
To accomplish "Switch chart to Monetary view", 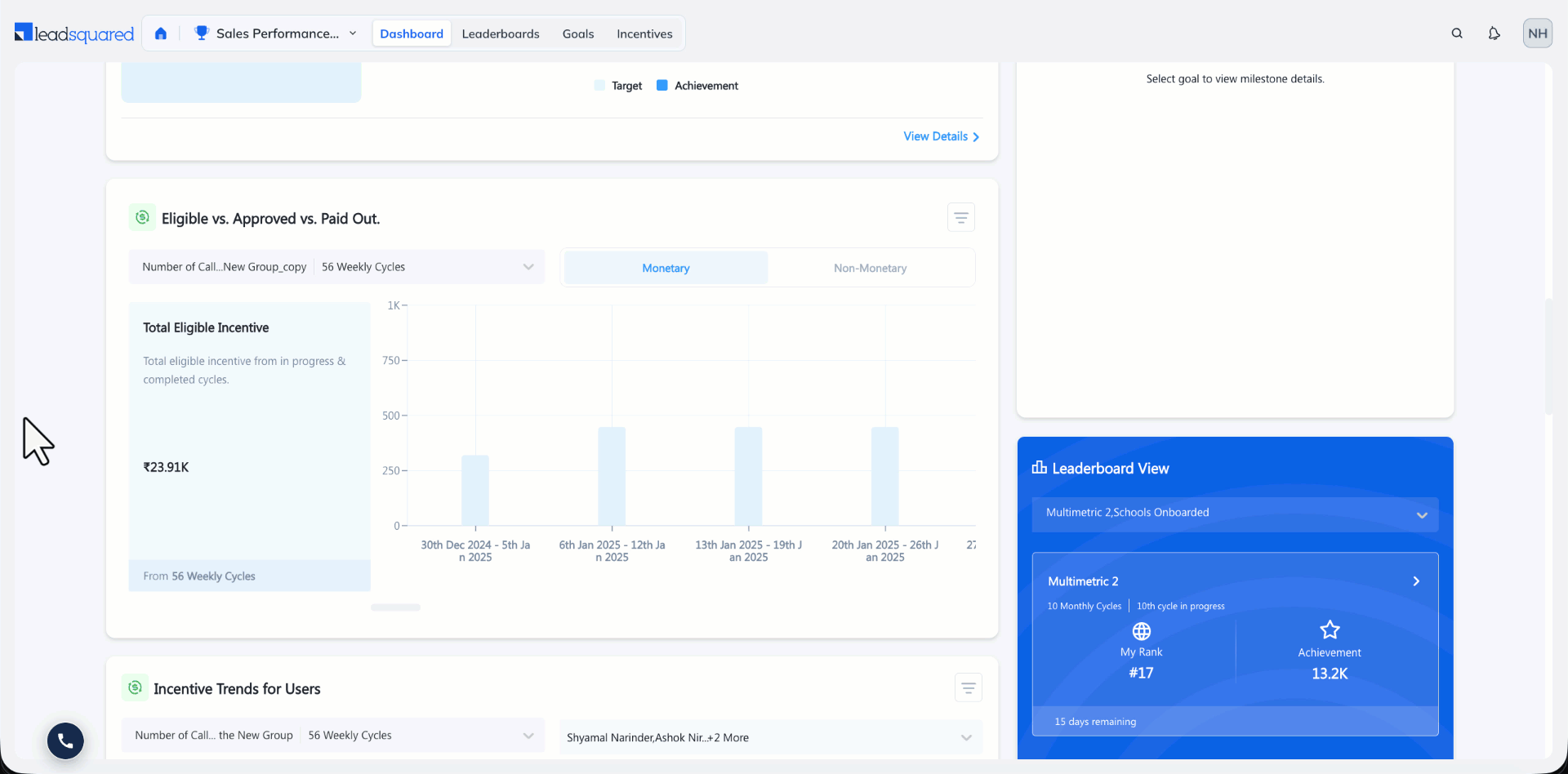I will (x=666, y=268).
